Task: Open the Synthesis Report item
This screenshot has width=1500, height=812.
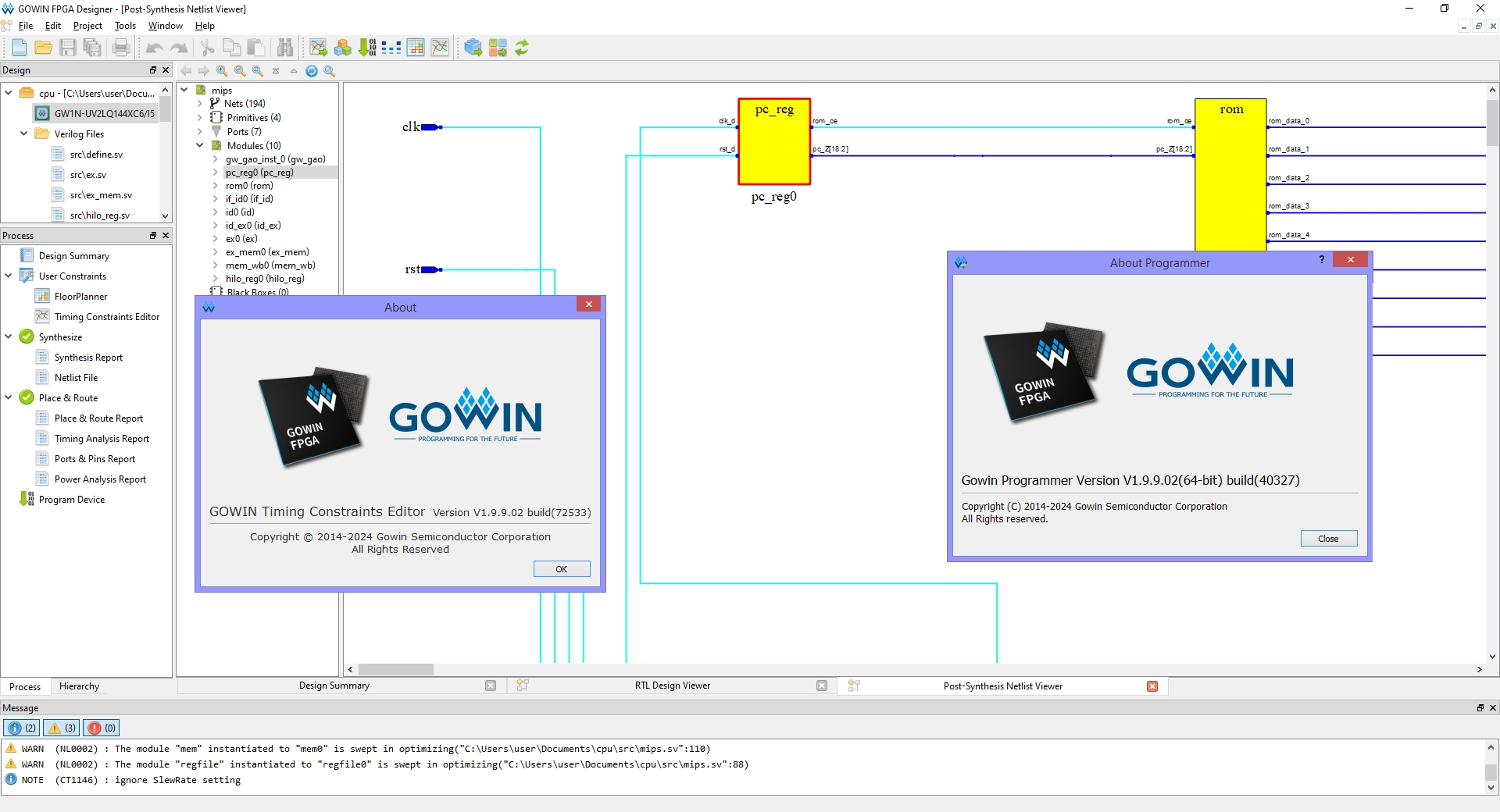Action: (88, 357)
